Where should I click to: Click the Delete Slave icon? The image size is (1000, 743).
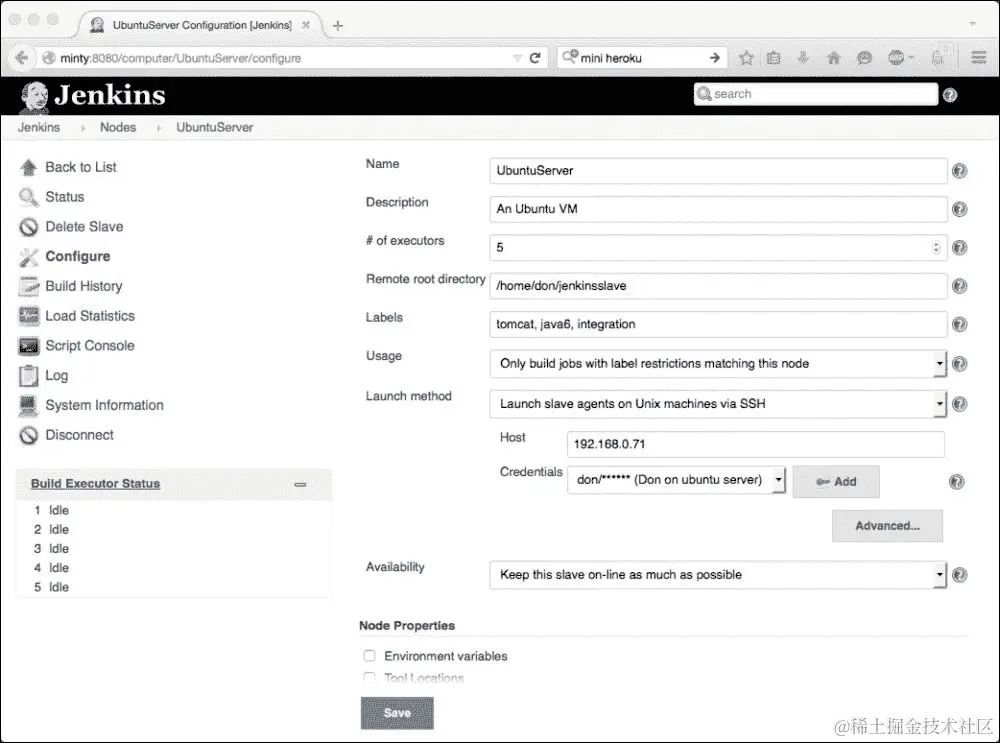tap(29, 226)
